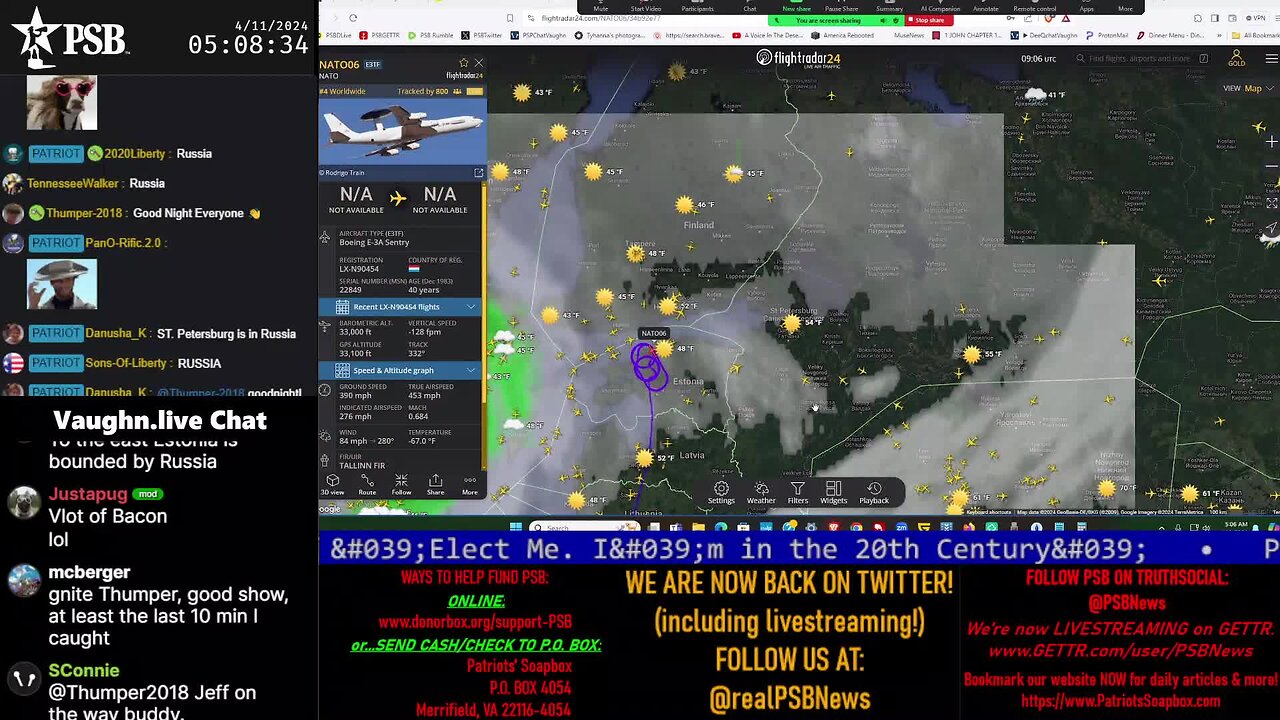Open the Weather layer options
The image size is (1280, 720).
[761, 493]
